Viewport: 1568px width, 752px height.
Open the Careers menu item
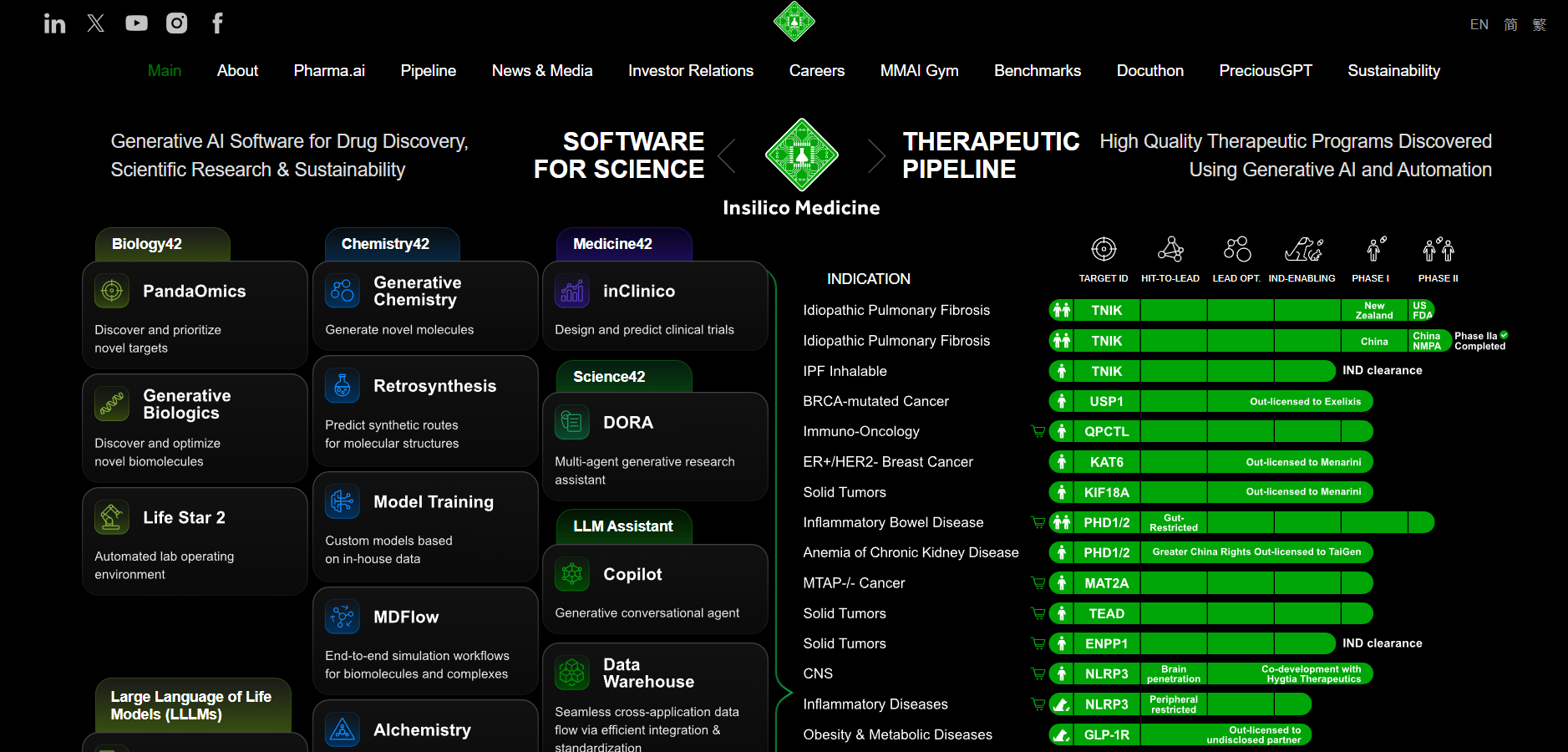[x=817, y=71]
